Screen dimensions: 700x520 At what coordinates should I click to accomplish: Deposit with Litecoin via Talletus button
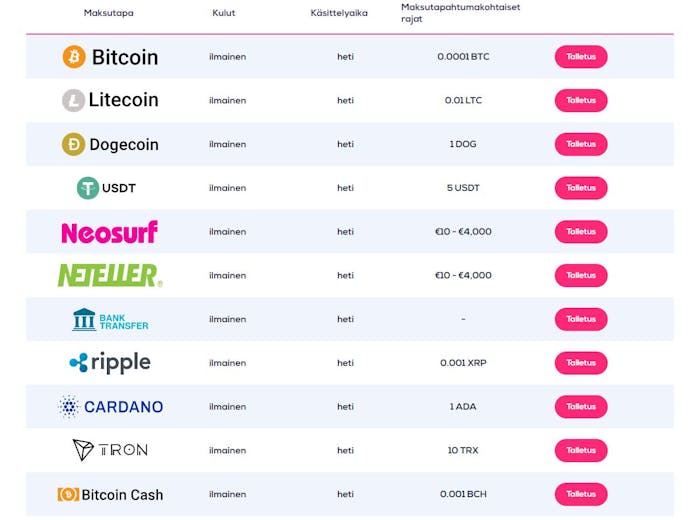tap(581, 100)
